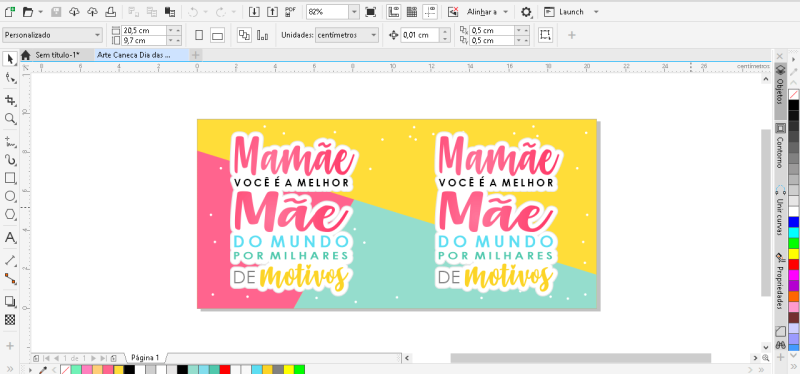The height and width of the screenshot is (374, 800).
Task: Click new document tab plus button
Action: (x=195, y=55)
